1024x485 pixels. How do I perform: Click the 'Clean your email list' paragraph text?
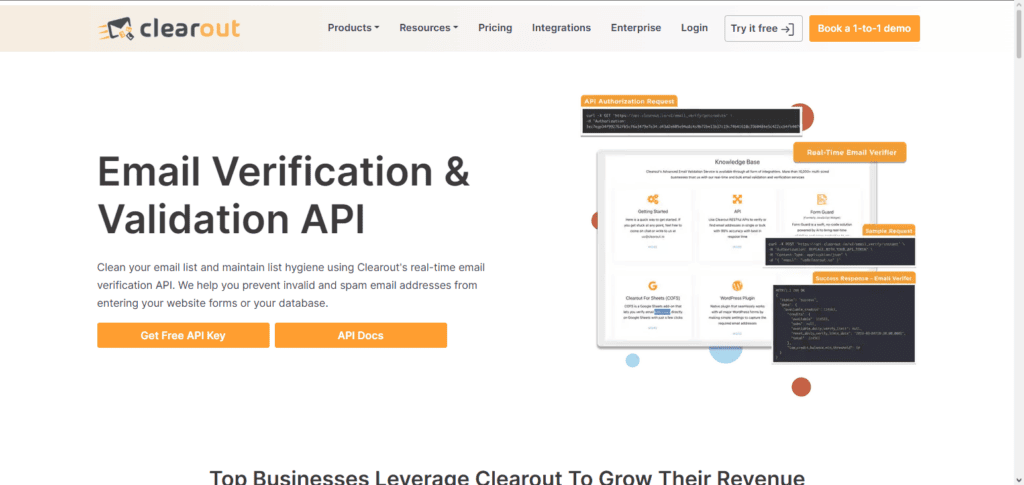coord(291,285)
